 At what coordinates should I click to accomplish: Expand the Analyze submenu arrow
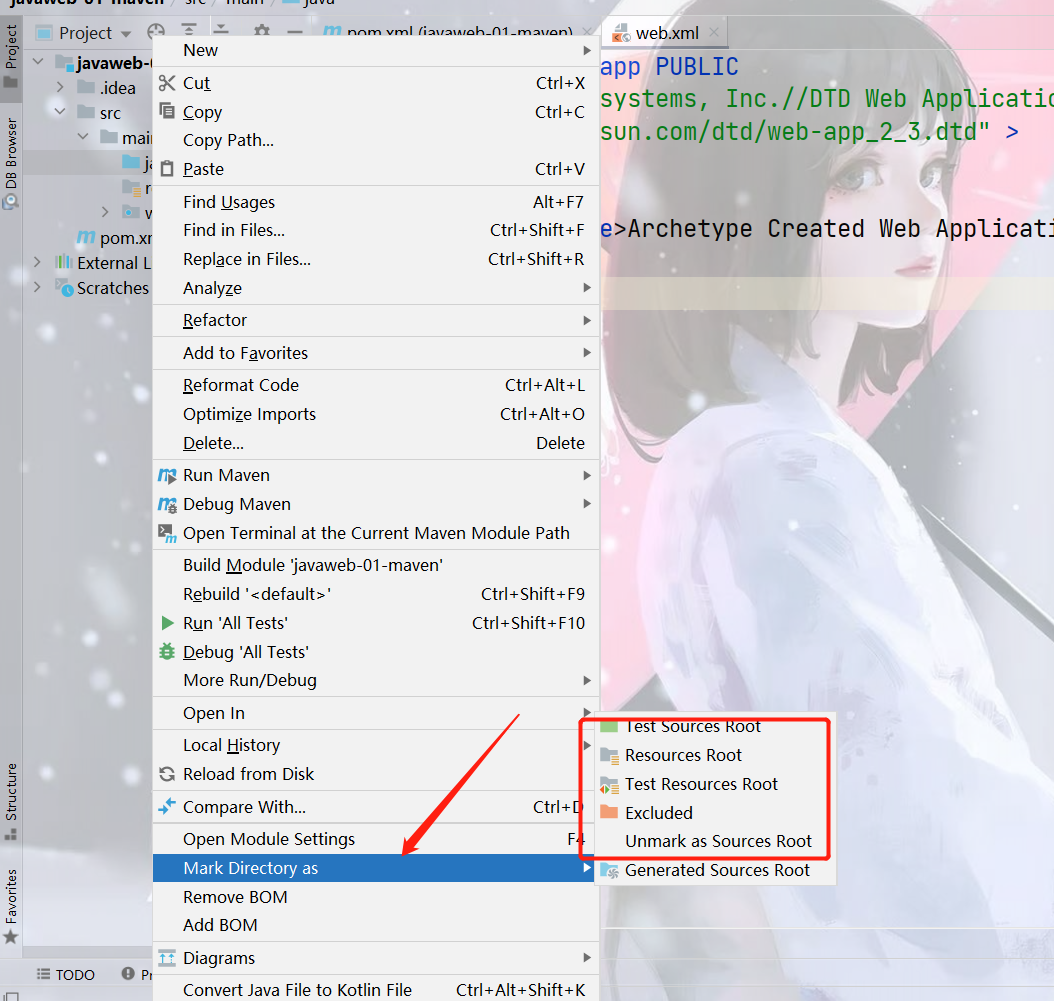click(587, 288)
